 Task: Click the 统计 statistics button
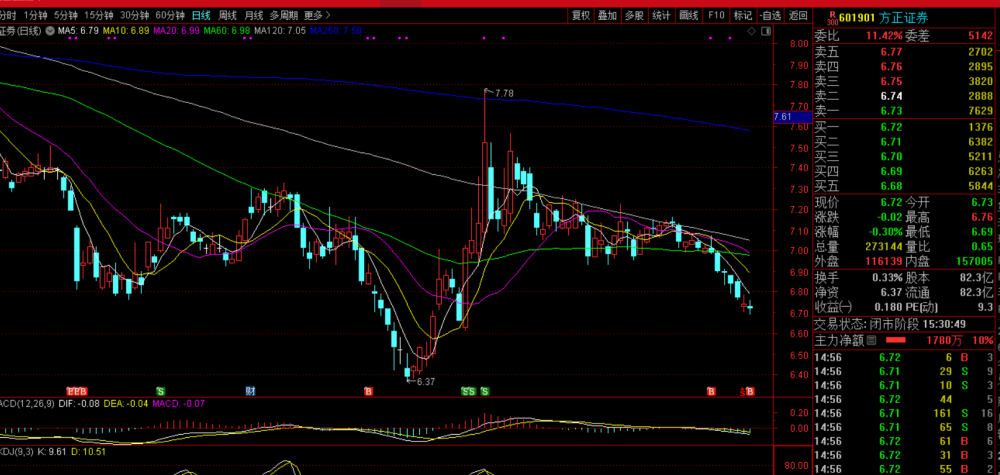pyautogui.click(x=661, y=15)
